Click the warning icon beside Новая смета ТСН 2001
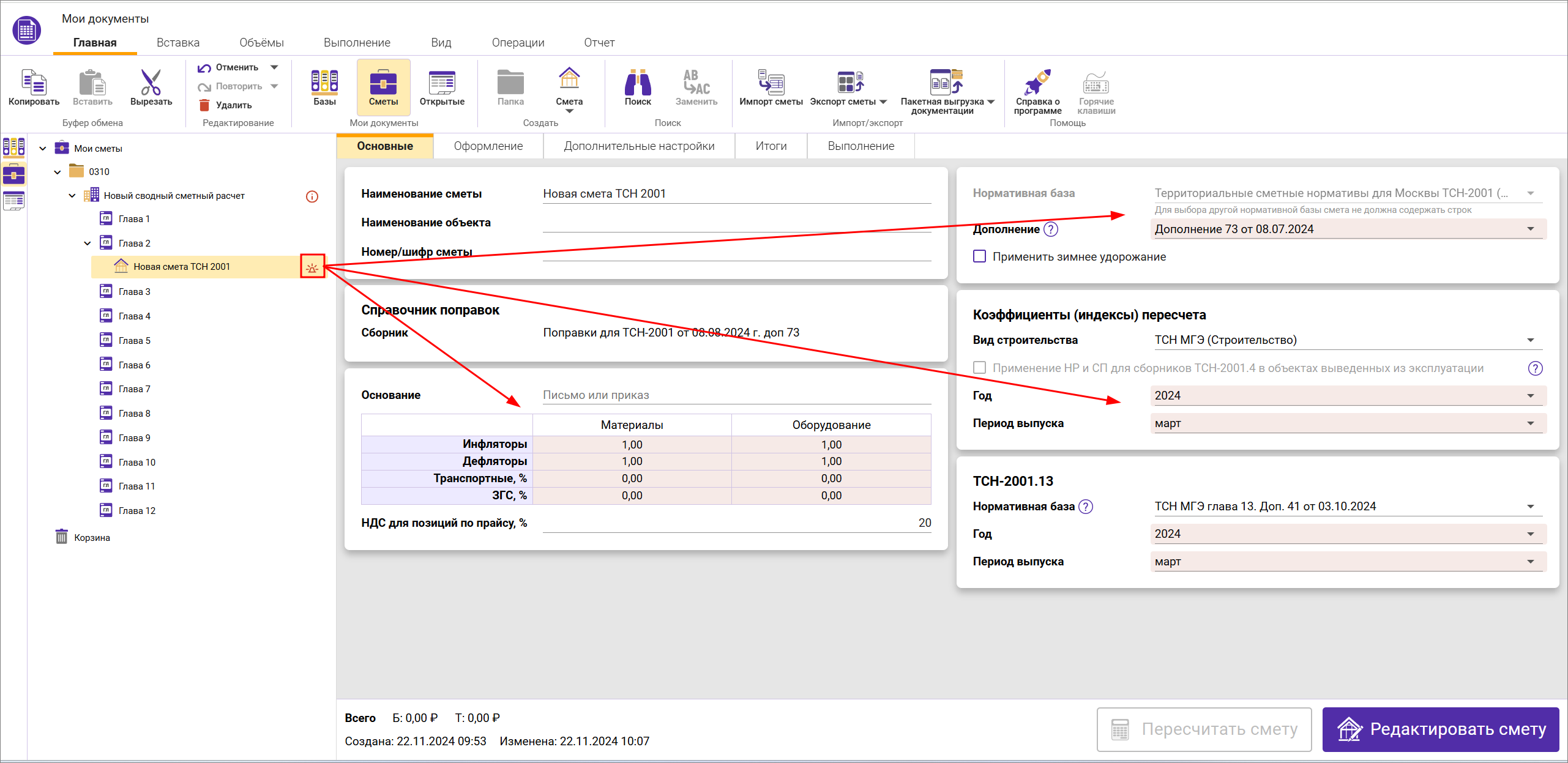 (312, 267)
